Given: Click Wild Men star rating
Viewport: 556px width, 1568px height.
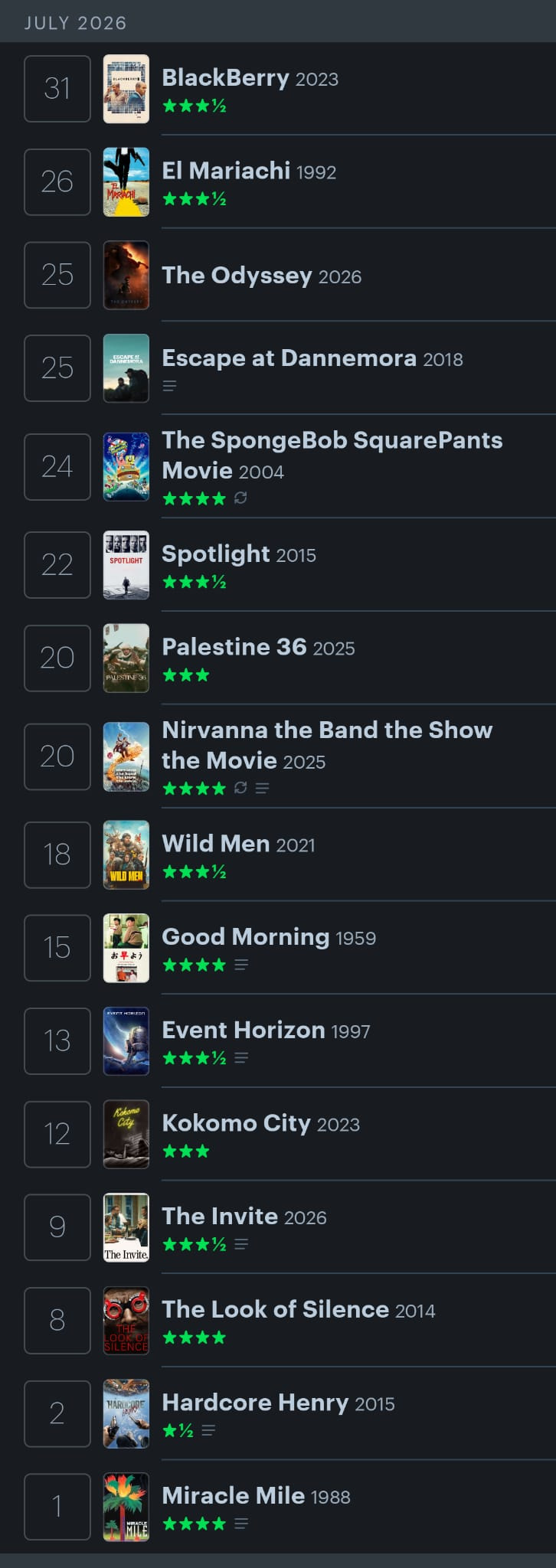Looking at the screenshot, I should pos(195,872).
